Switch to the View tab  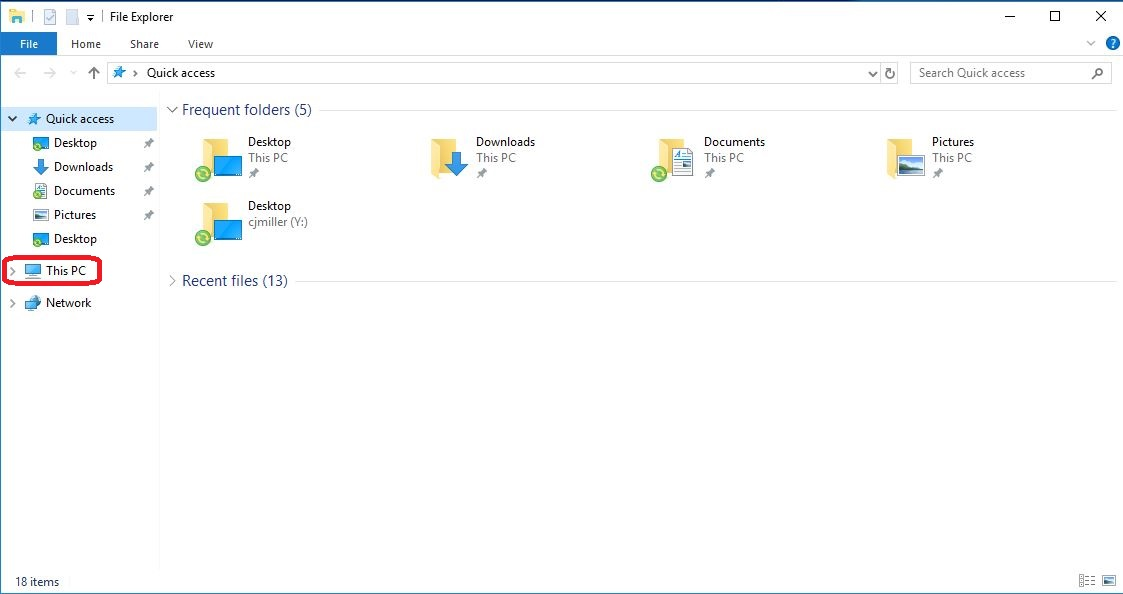[x=200, y=44]
